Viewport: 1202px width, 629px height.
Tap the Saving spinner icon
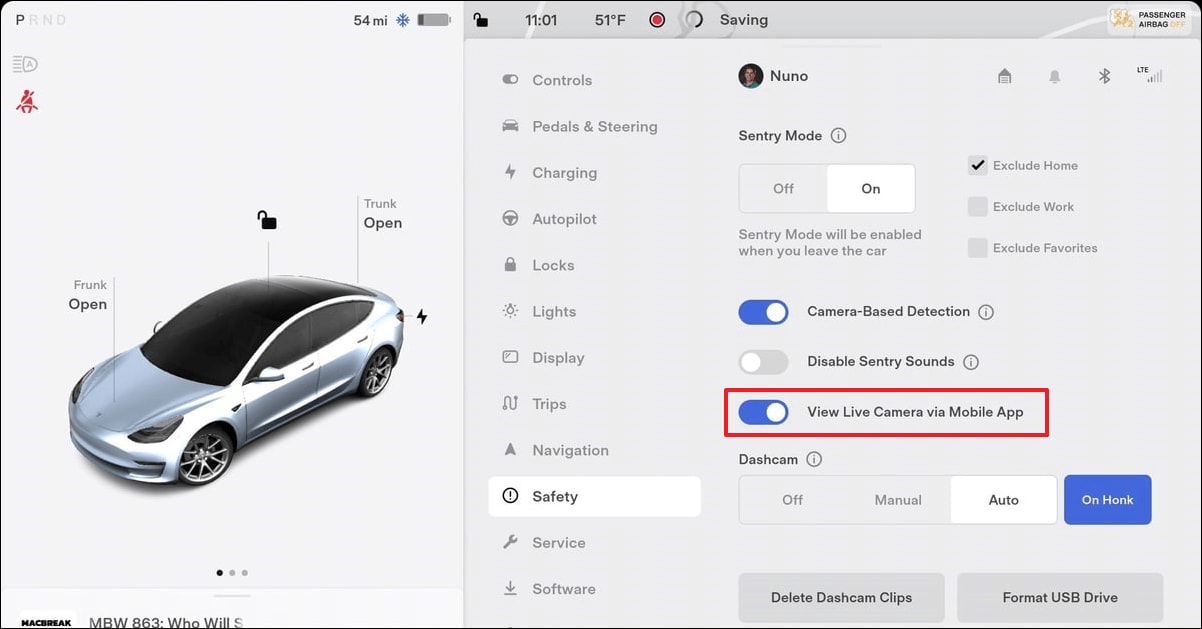(x=694, y=20)
